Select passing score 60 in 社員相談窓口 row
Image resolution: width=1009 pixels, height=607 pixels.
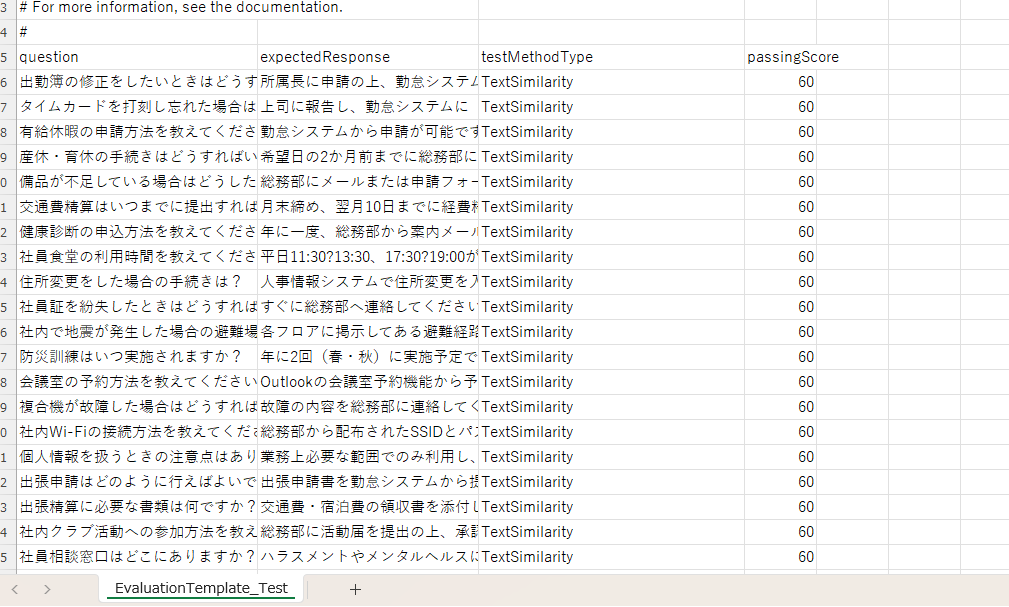[x=781, y=557]
